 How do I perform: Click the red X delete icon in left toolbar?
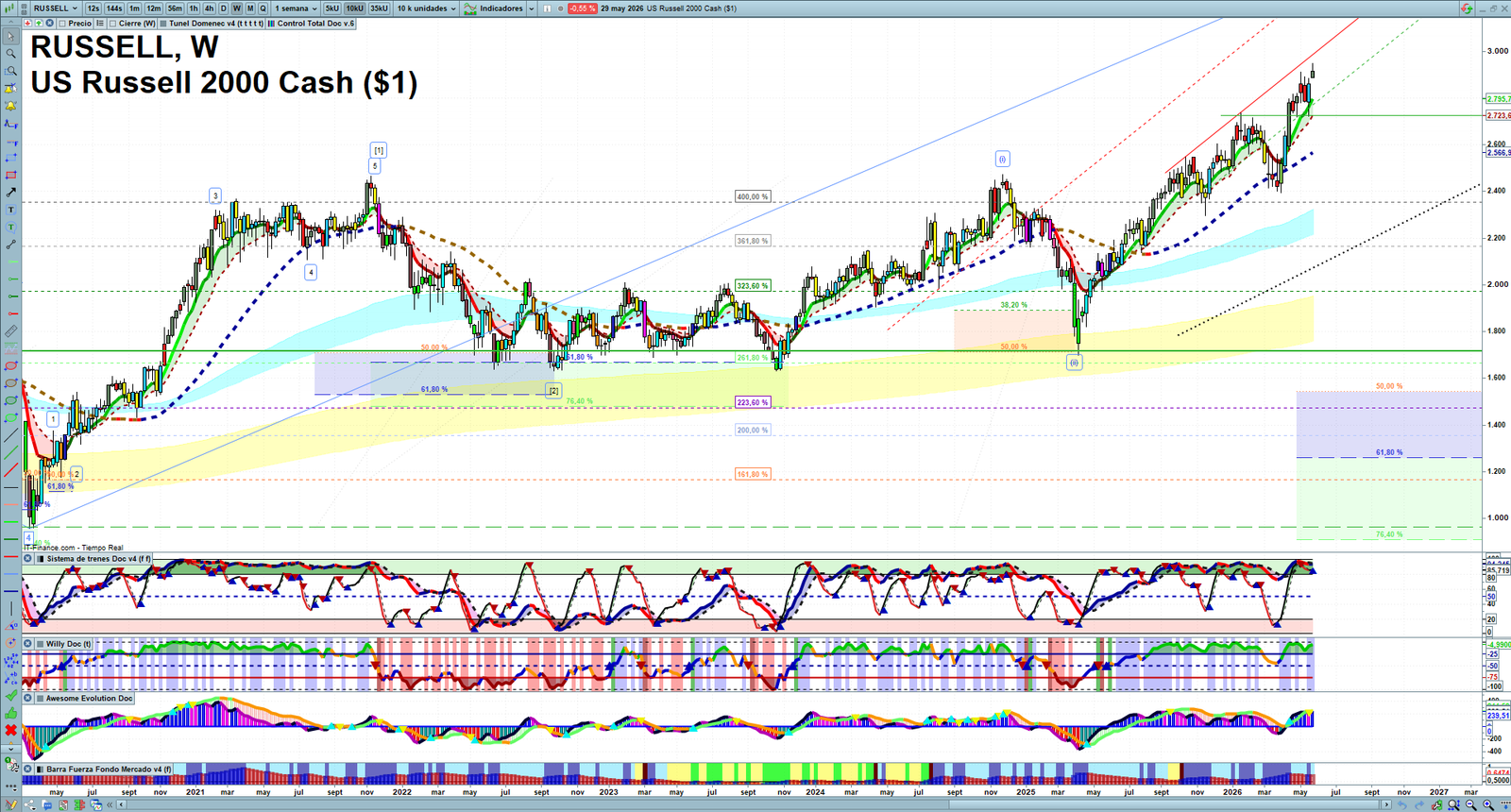tap(11, 730)
